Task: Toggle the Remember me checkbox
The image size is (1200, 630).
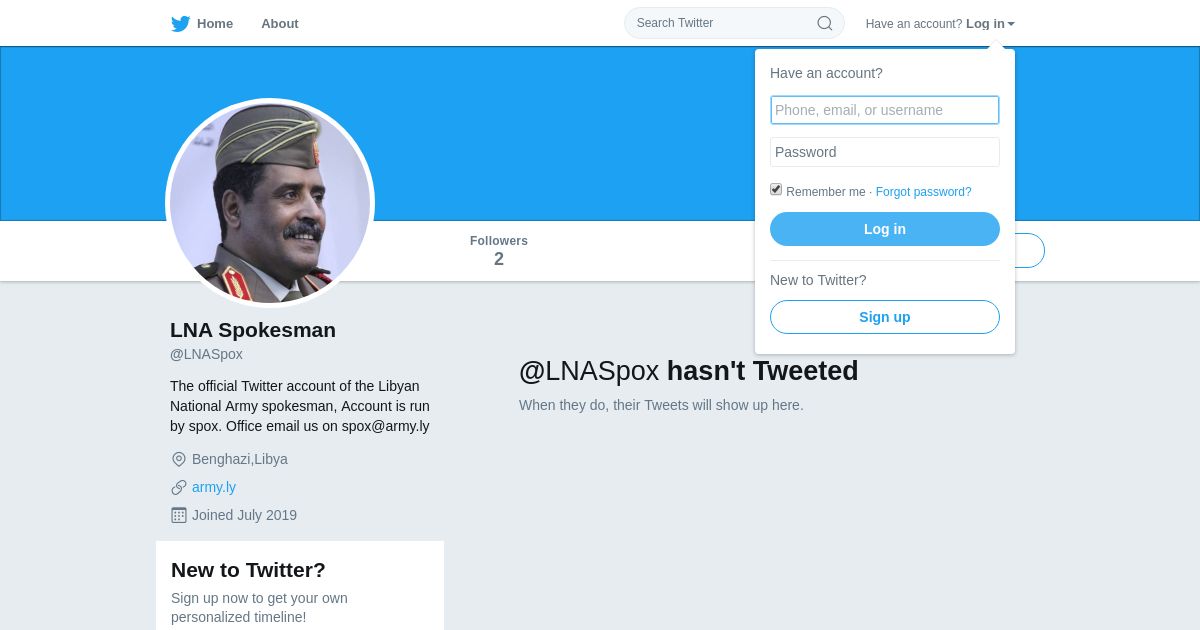Action: point(776,190)
